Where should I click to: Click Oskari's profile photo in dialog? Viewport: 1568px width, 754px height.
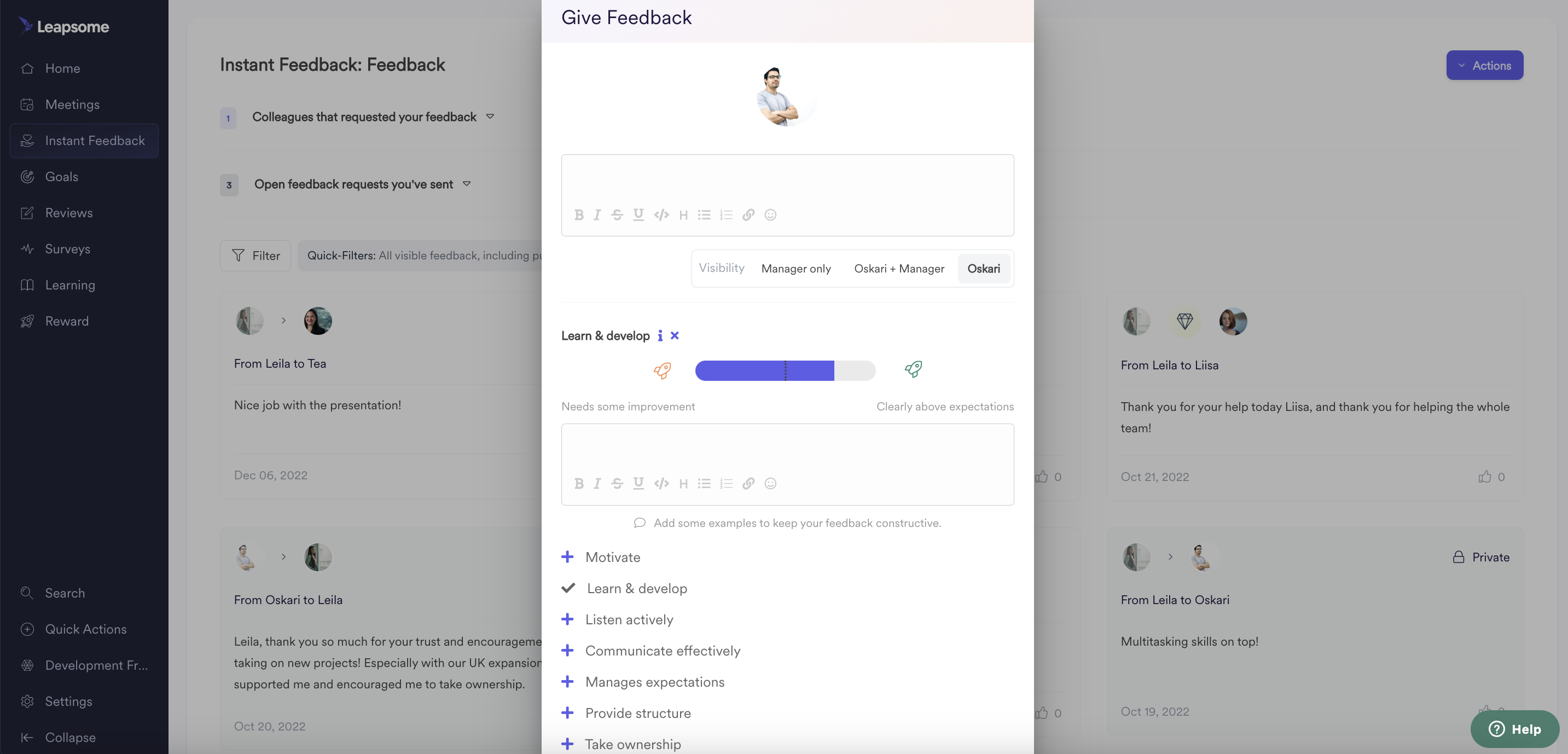pyautogui.click(x=787, y=96)
